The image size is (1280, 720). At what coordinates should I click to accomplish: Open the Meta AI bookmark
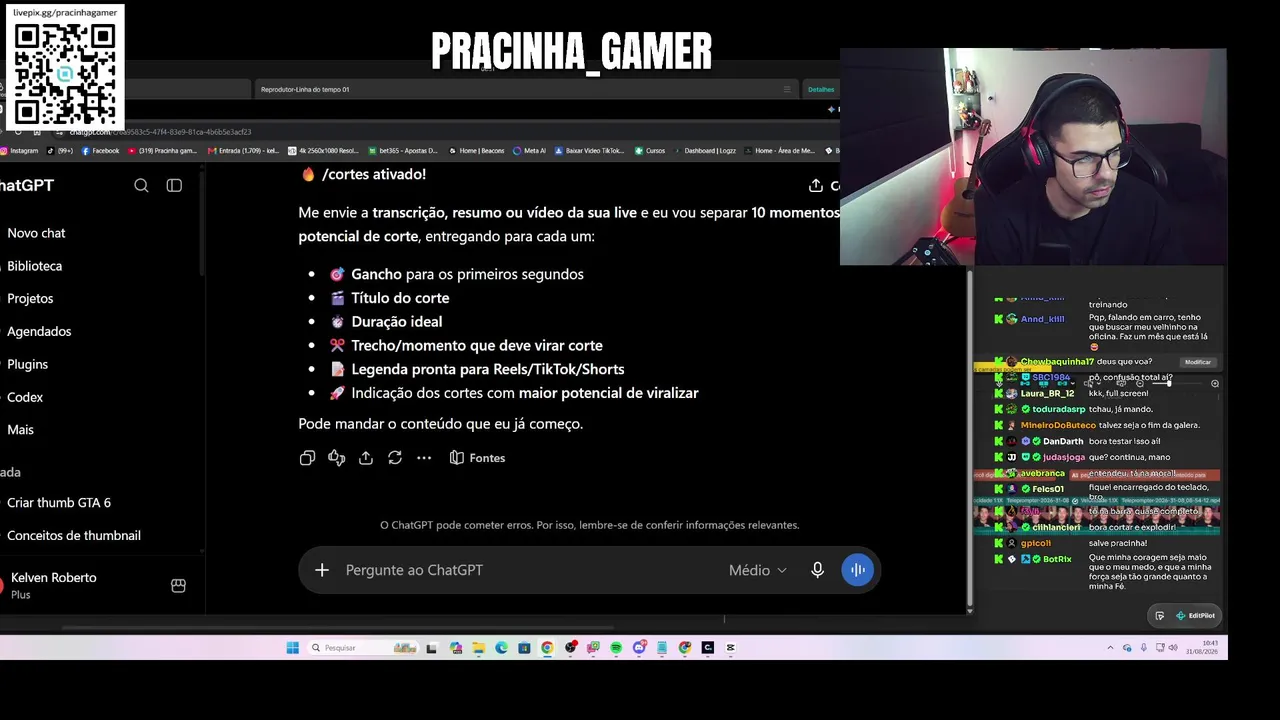point(529,151)
